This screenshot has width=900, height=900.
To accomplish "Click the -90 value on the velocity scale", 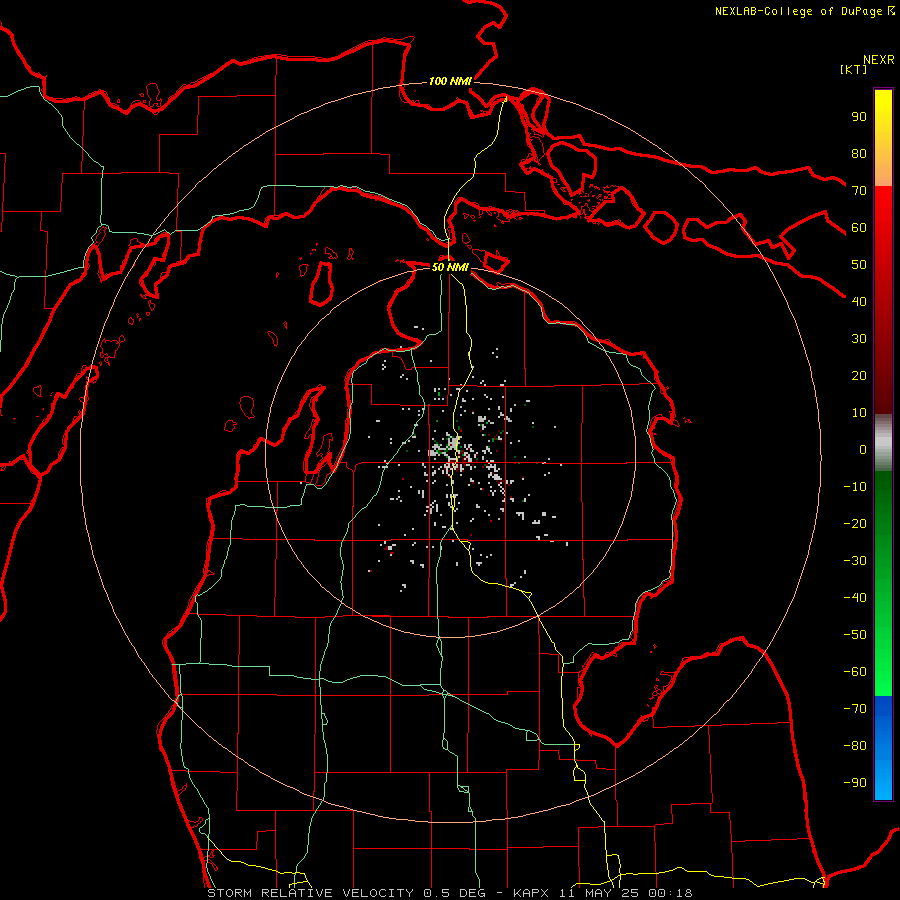I will click(855, 783).
